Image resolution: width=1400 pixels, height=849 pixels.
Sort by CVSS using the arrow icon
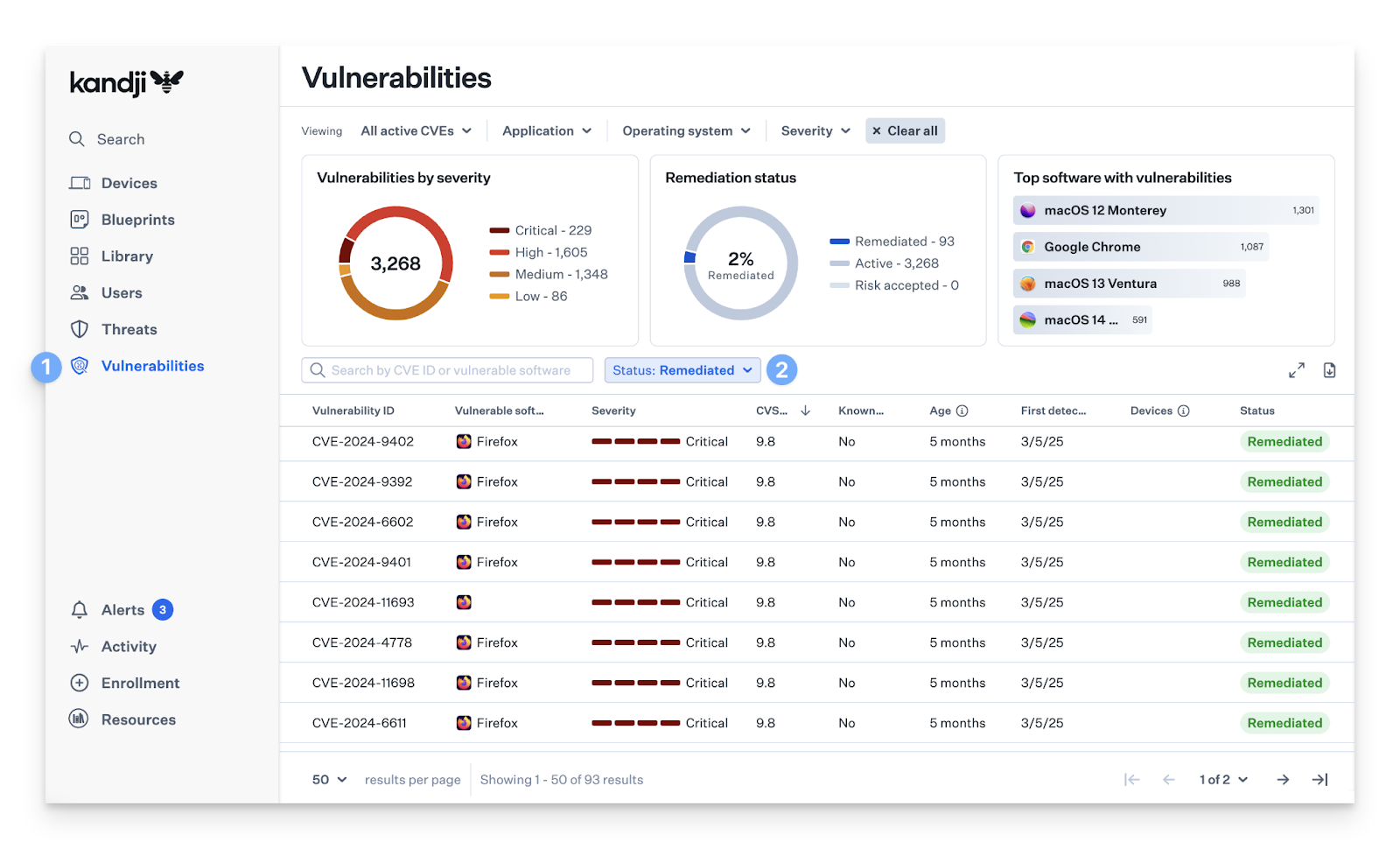coord(805,410)
